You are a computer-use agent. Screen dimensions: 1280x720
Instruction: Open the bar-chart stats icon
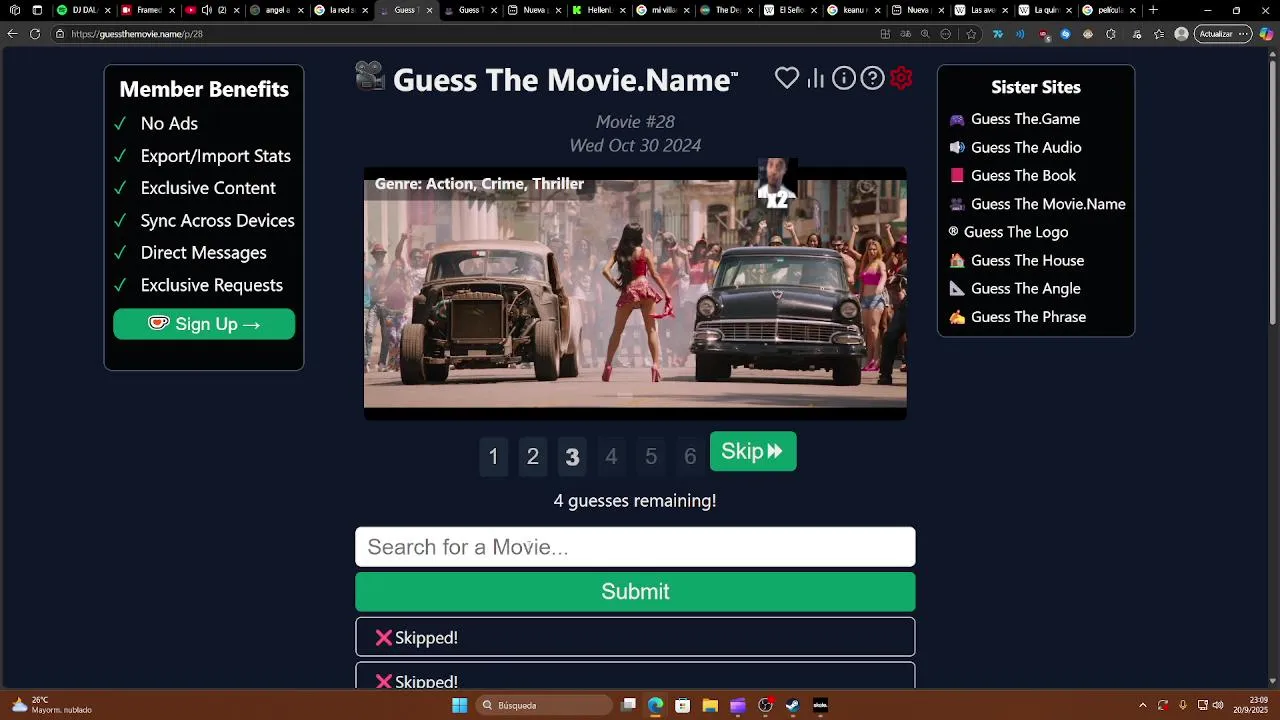[x=816, y=78]
